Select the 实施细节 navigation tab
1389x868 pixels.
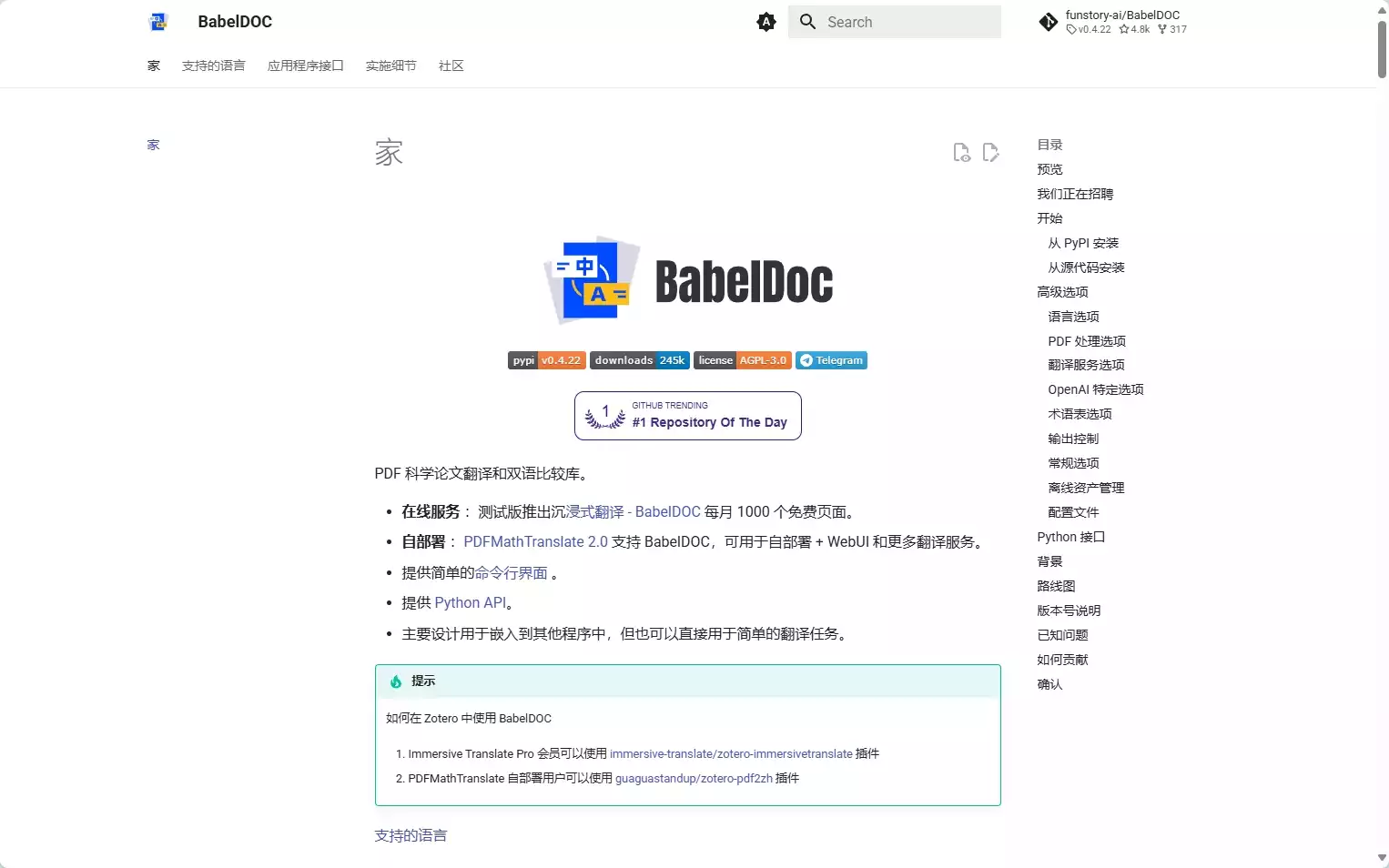(391, 66)
